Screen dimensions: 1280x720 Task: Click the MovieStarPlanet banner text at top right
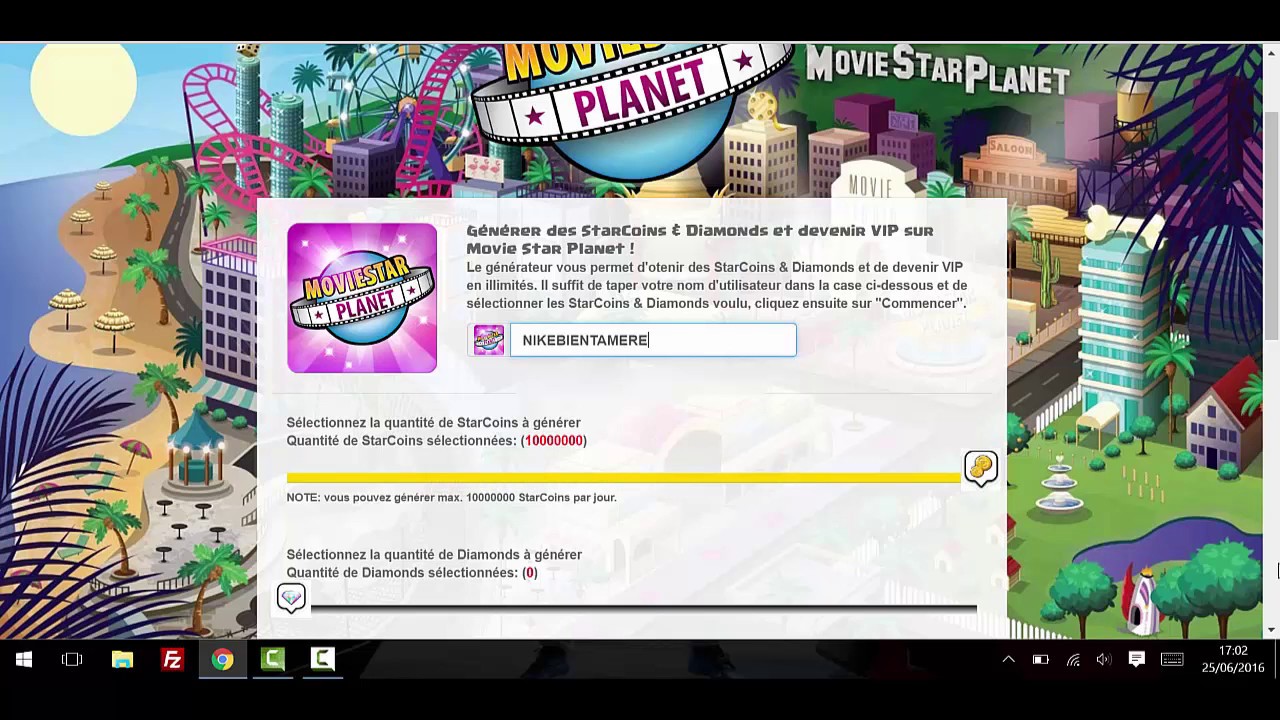pos(938,69)
